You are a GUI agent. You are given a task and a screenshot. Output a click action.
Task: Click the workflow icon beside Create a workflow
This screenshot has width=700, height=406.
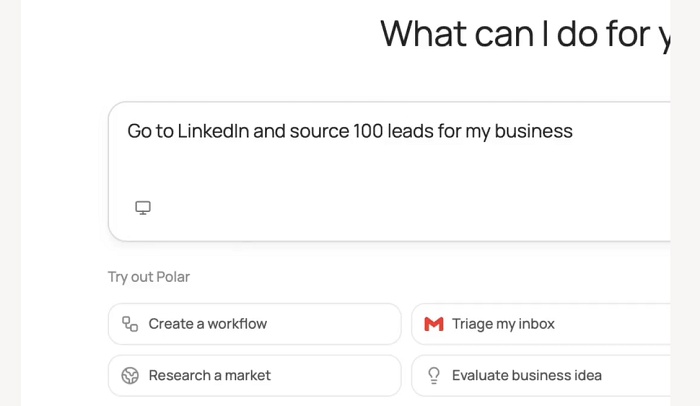(x=130, y=324)
